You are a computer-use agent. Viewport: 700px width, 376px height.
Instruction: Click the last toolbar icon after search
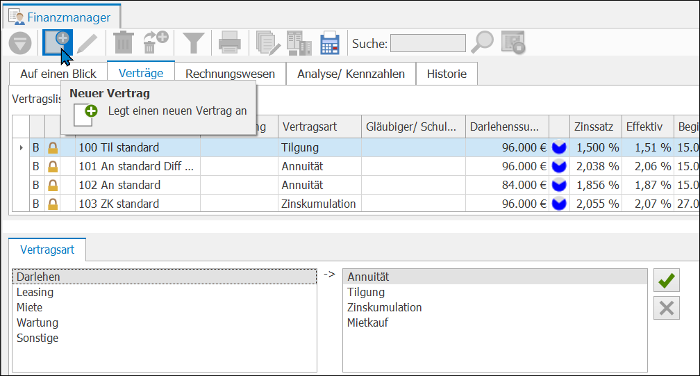click(x=512, y=43)
